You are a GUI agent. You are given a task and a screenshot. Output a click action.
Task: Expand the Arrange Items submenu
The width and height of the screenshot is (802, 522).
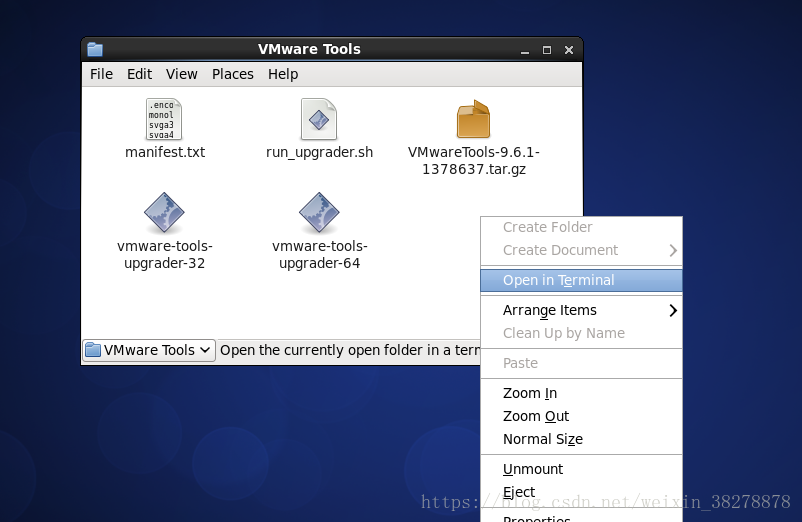582,310
